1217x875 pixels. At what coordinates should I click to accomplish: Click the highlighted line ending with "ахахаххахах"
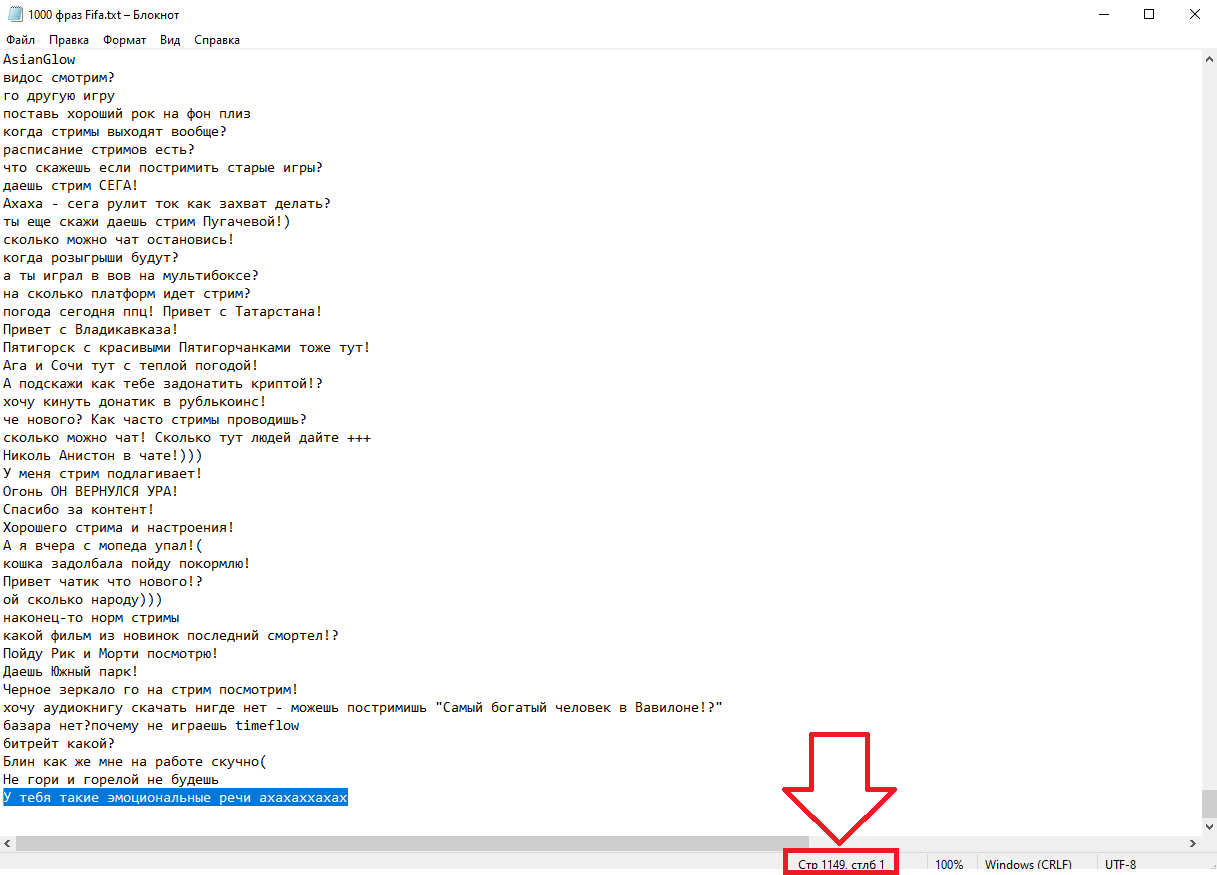175,797
